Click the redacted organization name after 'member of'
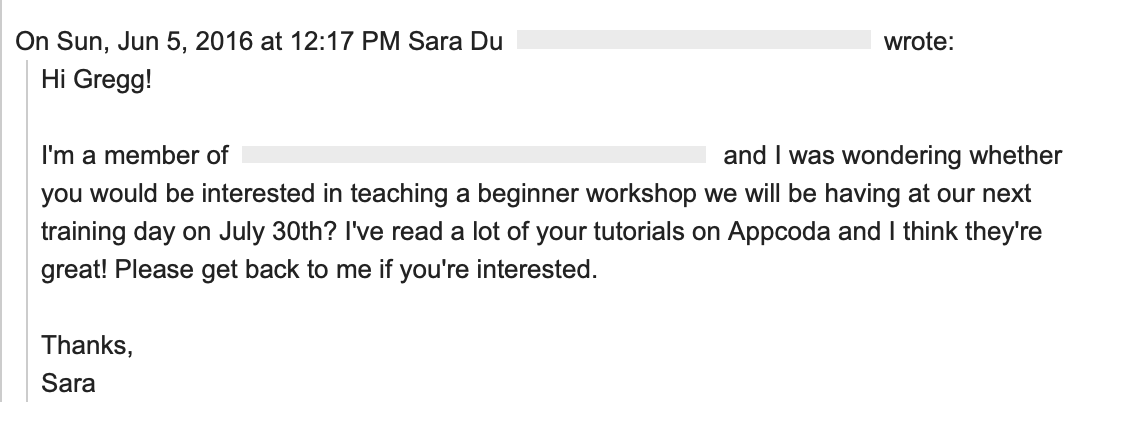The image size is (1128, 424). [x=473, y=155]
